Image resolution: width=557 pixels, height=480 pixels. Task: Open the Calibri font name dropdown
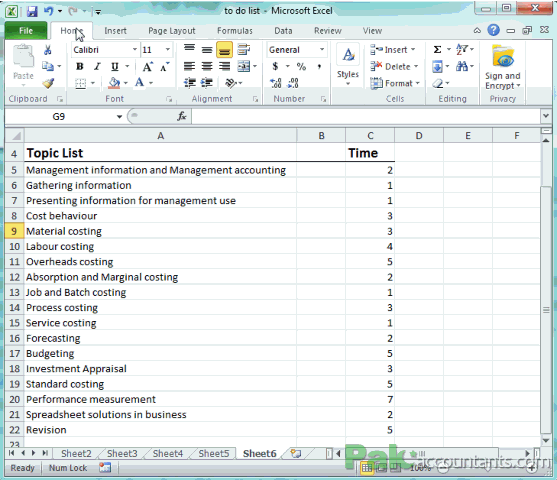pyautogui.click(x=135, y=50)
